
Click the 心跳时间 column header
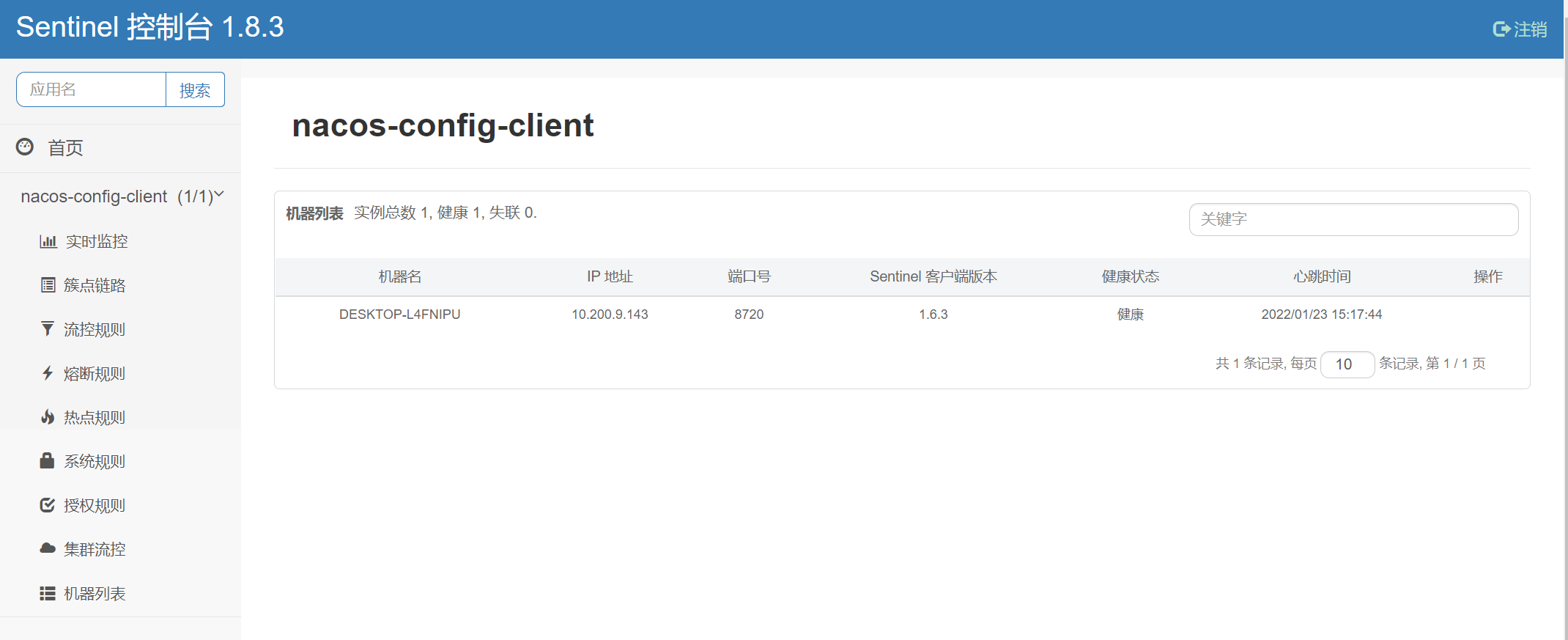pyautogui.click(x=1322, y=276)
